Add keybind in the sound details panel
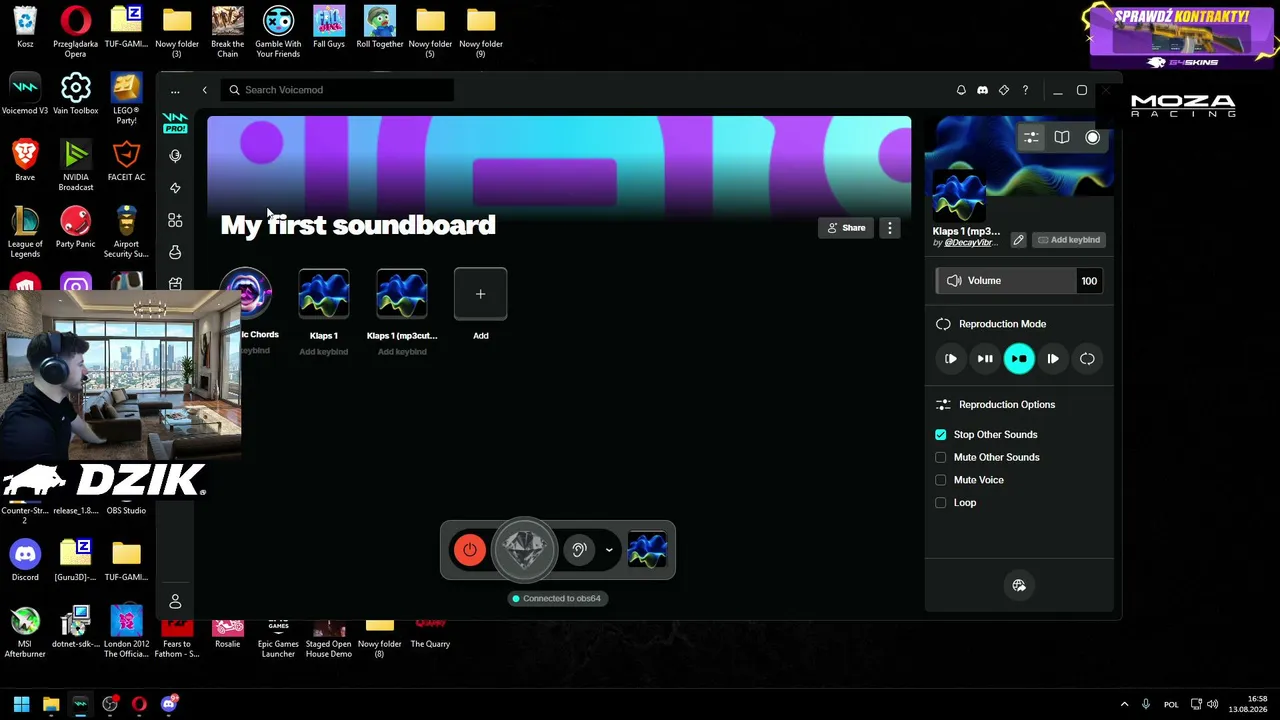The image size is (1280, 720). [x=1069, y=240]
